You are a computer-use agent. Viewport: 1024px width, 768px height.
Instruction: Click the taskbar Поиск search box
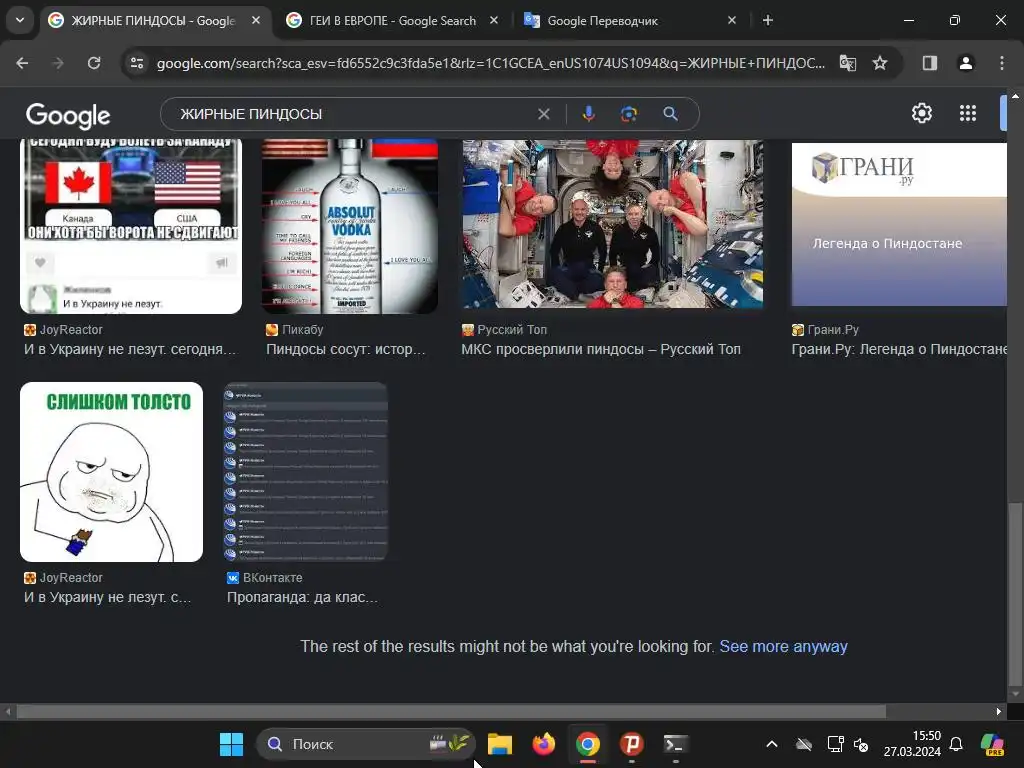(x=366, y=744)
